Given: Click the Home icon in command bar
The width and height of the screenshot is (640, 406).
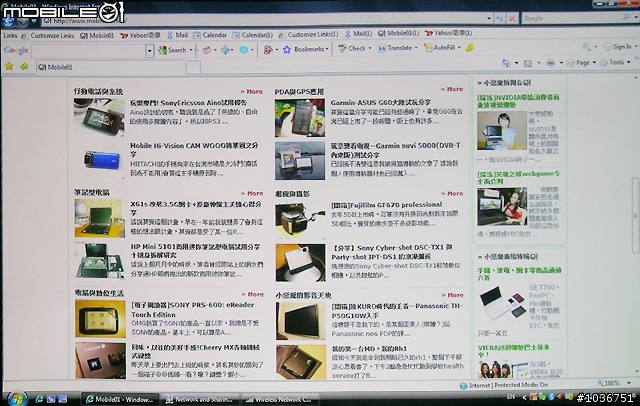Looking at the screenshot, I should (506, 63).
